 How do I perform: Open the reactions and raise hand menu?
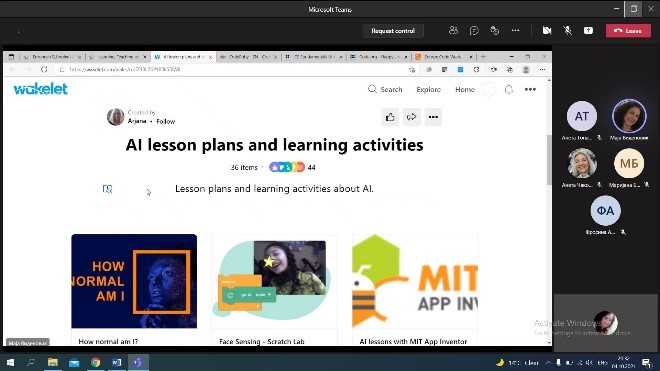[x=495, y=30]
